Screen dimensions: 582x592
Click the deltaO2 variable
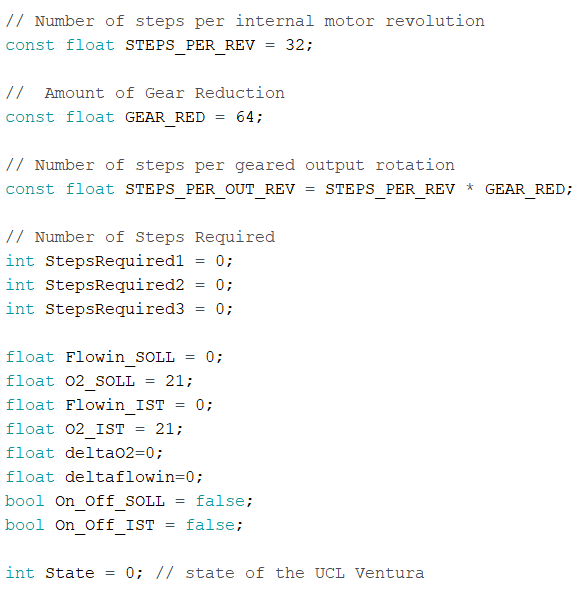coord(100,453)
